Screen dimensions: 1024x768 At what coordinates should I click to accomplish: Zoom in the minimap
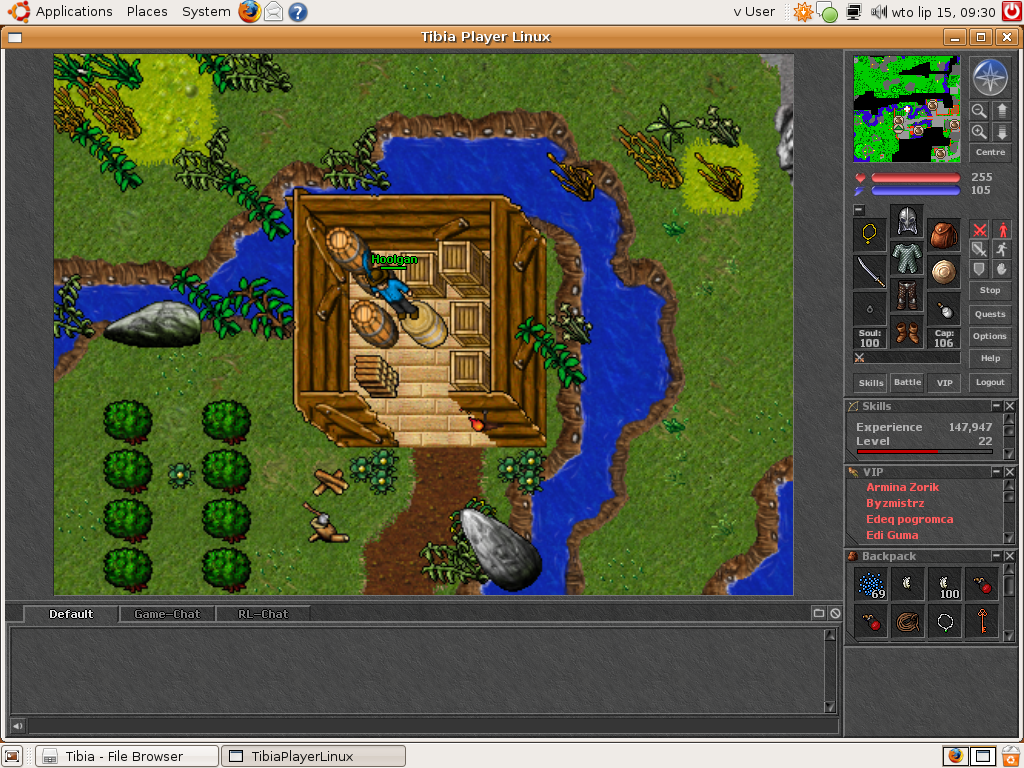coord(979,132)
